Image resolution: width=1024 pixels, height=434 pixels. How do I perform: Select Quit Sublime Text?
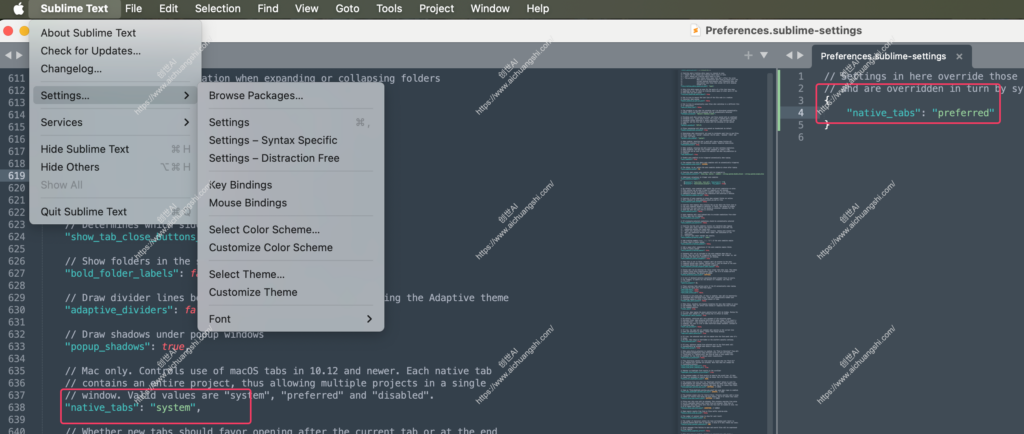[x=115, y=211]
